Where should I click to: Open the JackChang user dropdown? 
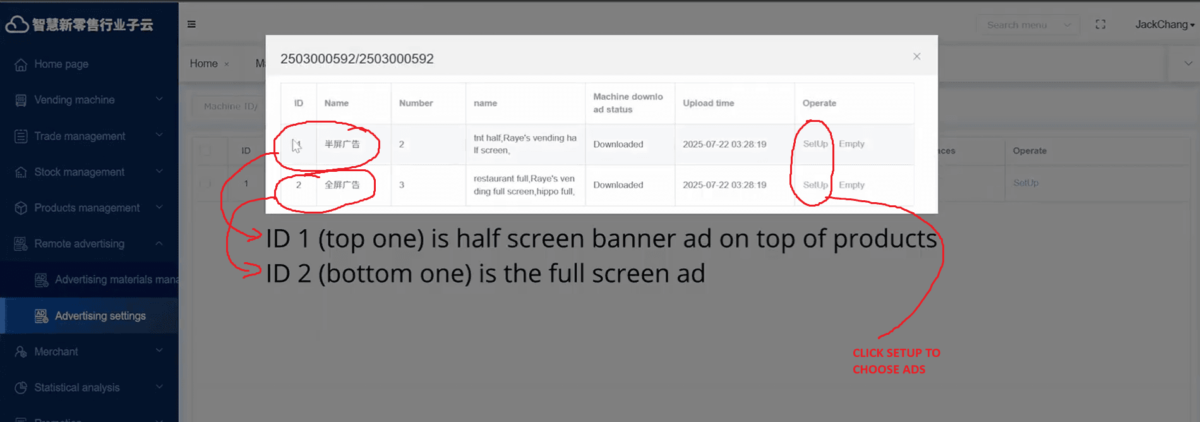pyautogui.click(x=1163, y=24)
